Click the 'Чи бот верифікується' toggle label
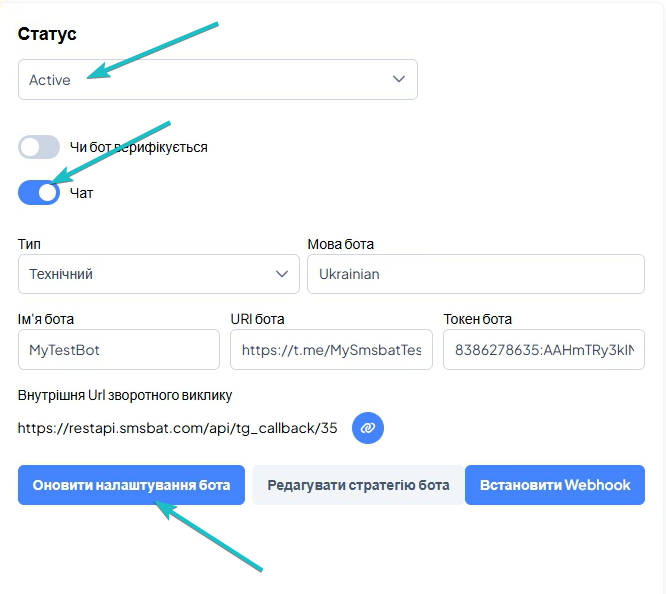The image size is (666, 594). (x=138, y=147)
